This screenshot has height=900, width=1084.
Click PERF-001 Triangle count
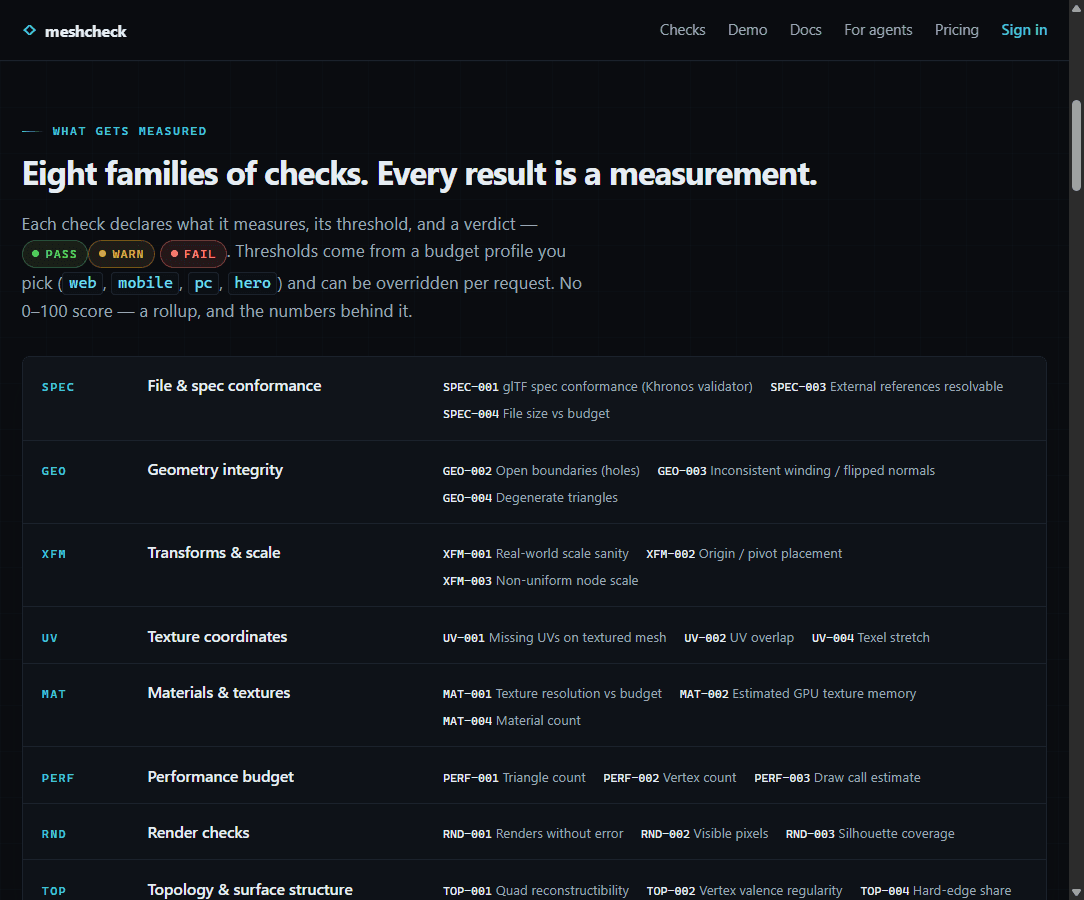pyautogui.click(x=514, y=778)
